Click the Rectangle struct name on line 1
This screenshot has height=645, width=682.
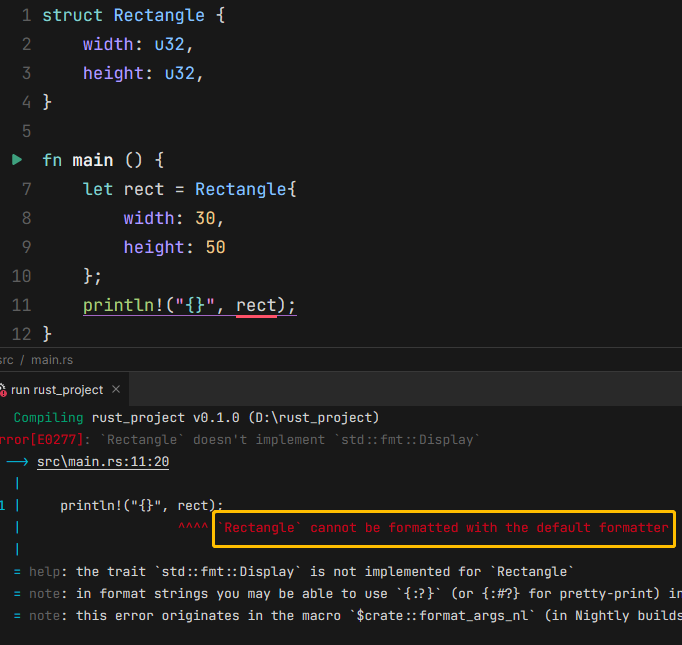point(159,16)
